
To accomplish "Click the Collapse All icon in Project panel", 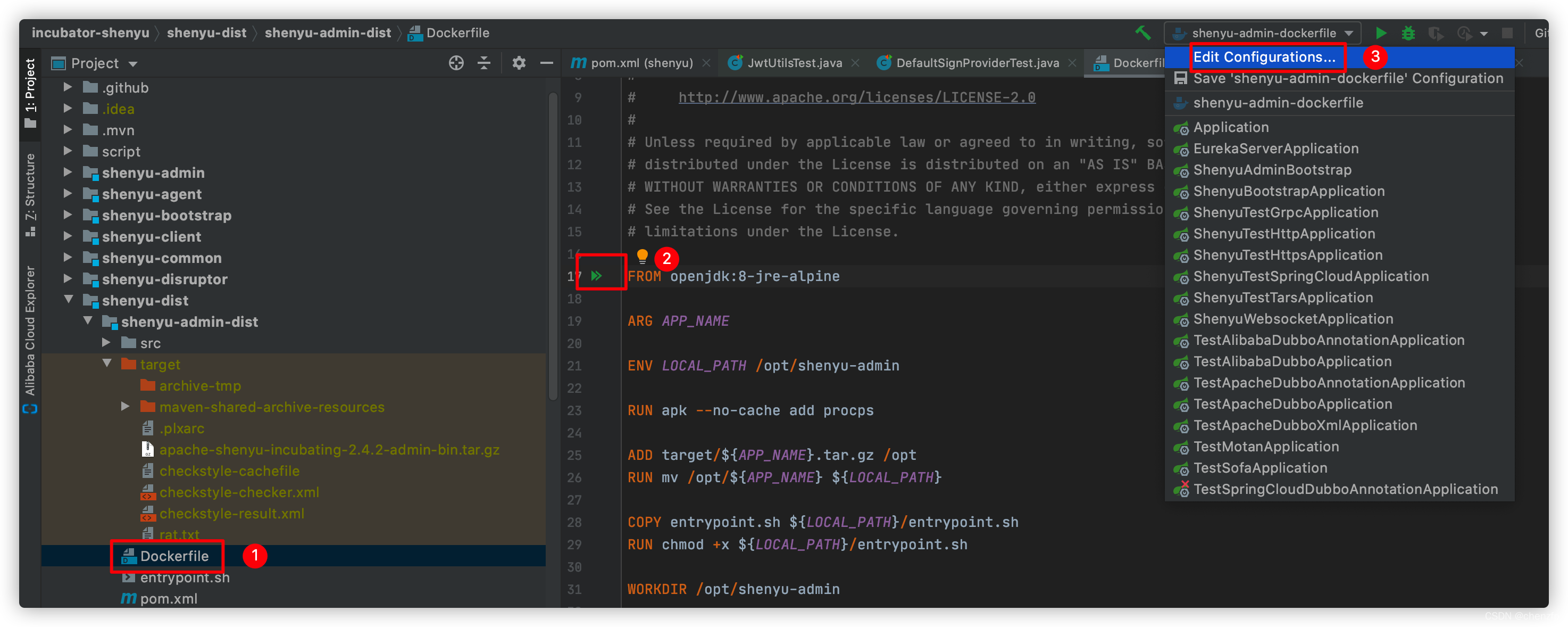I will [484, 63].
